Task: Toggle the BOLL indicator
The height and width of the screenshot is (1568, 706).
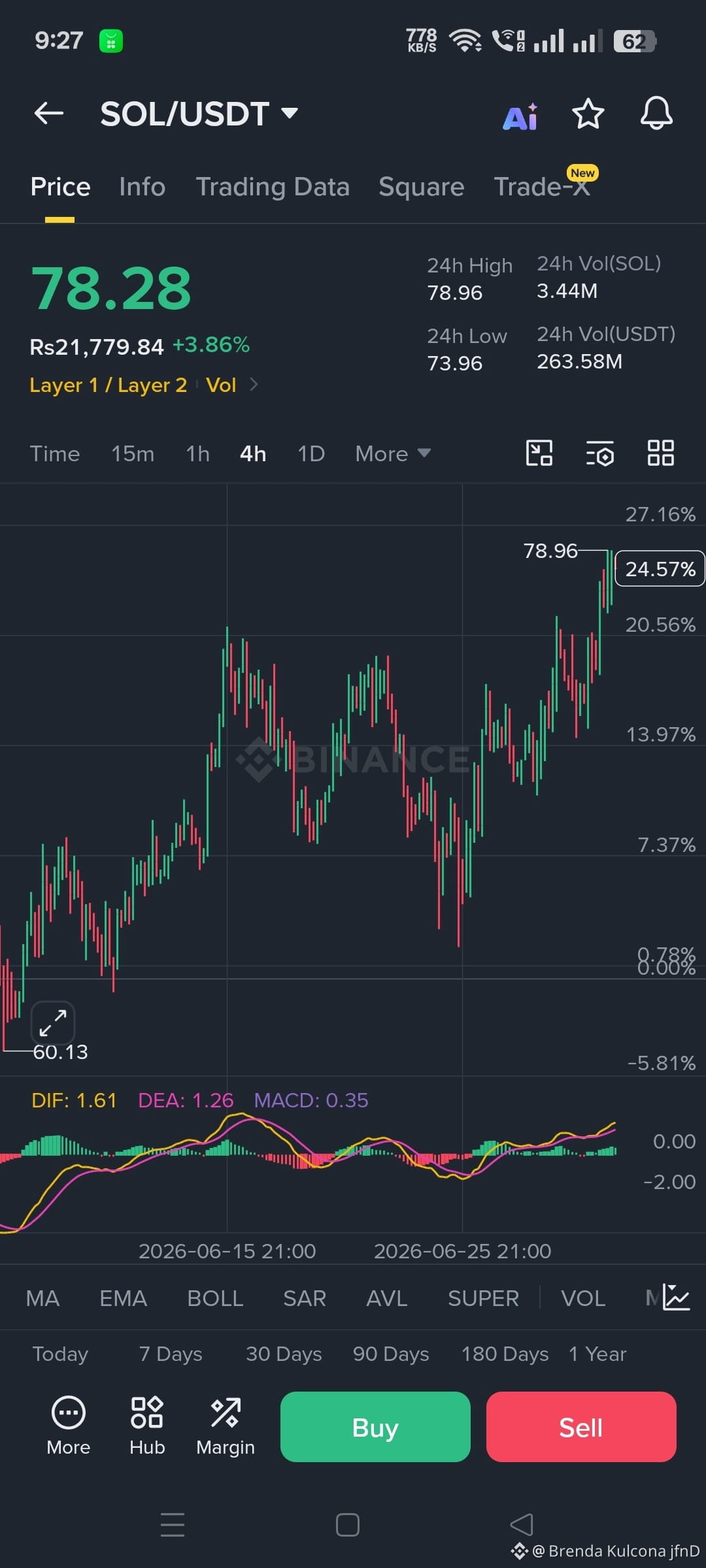Action: click(215, 1298)
